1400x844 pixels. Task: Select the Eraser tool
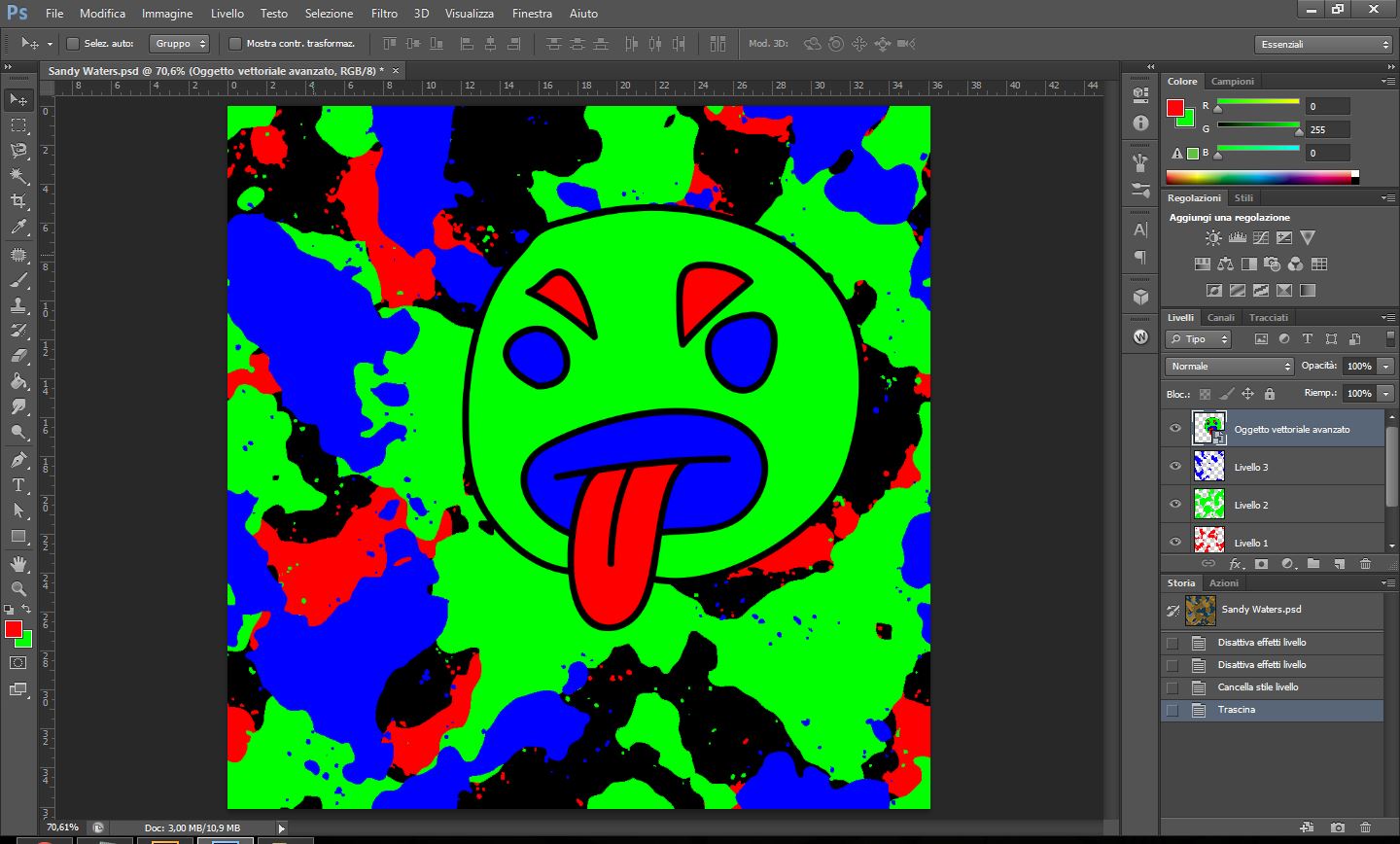point(18,356)
